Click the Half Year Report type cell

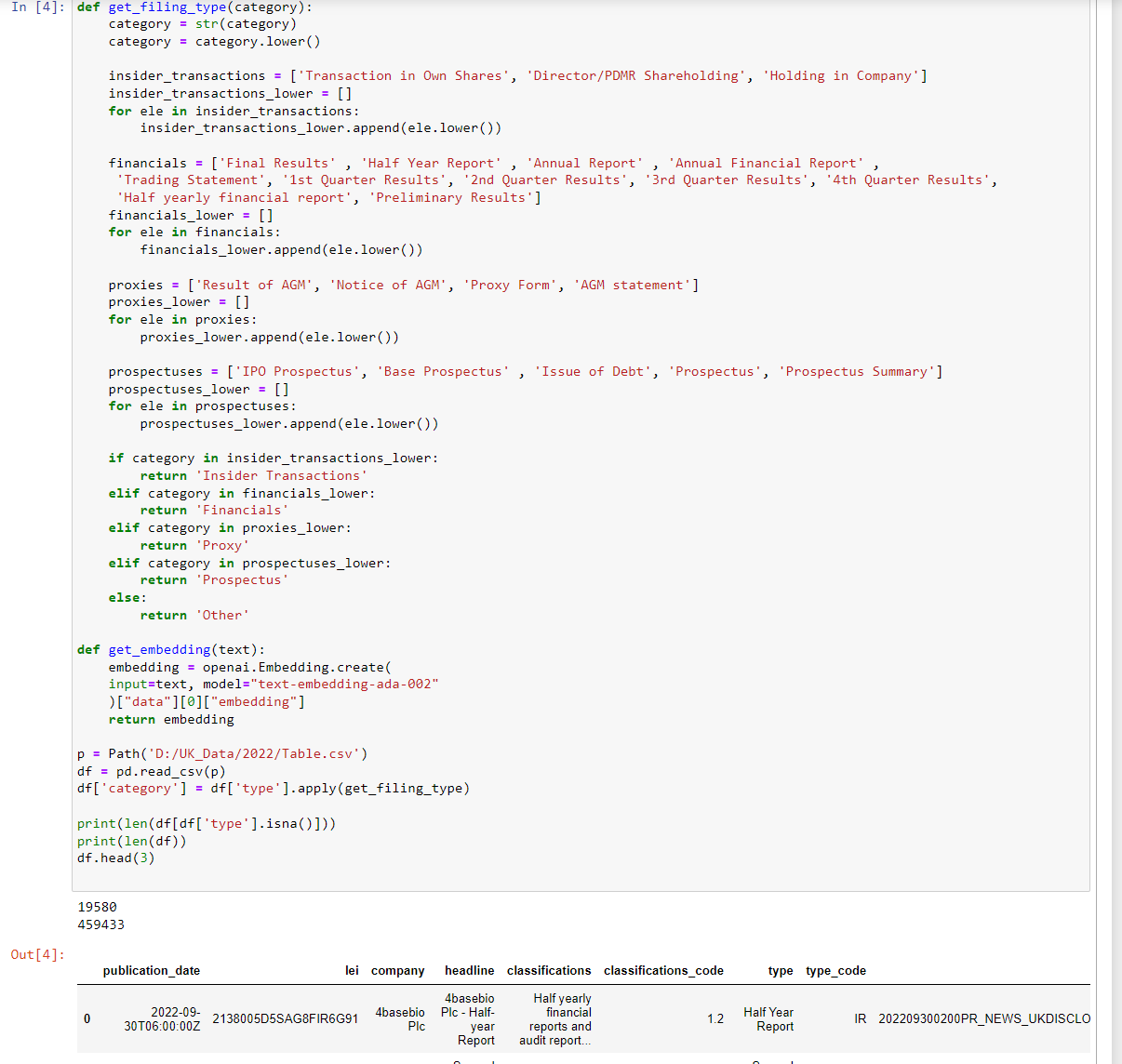pos(768,1018)
